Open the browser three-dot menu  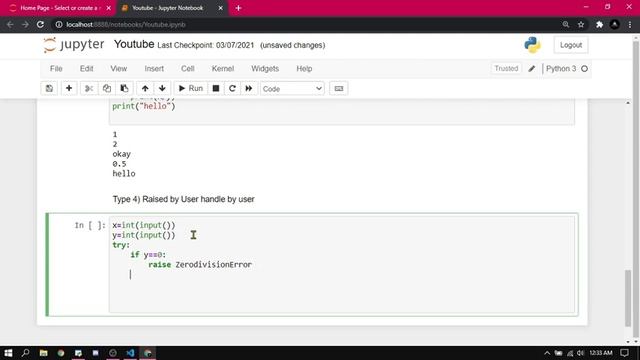click(630, 24)
